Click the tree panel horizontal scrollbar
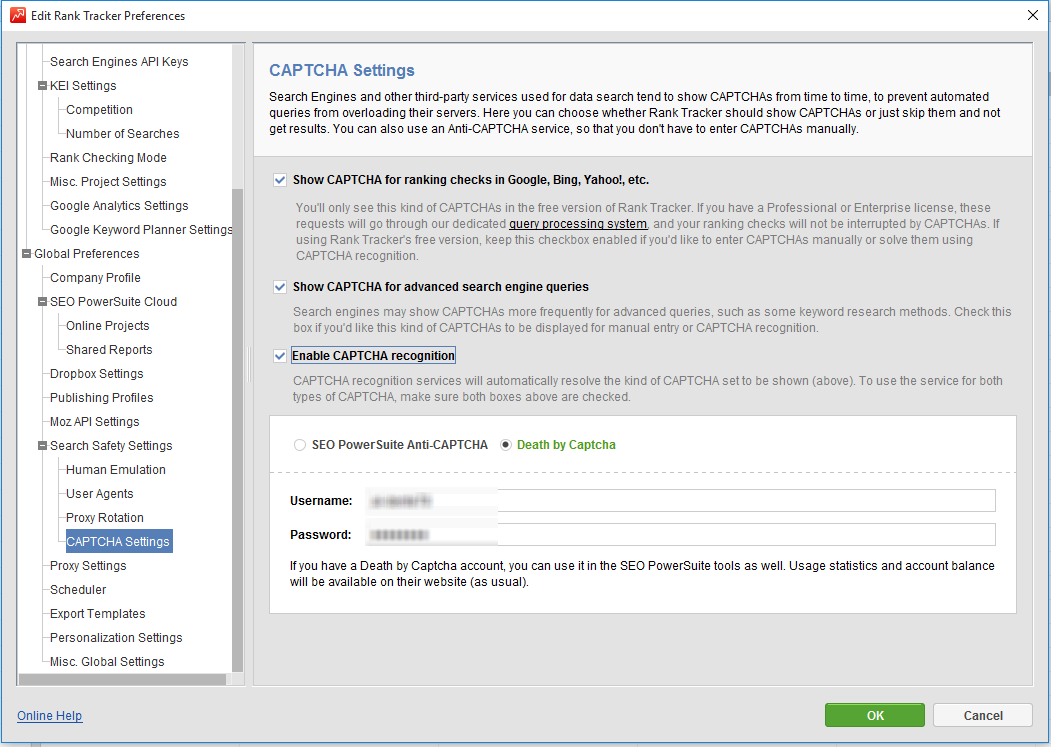The image size is (1051, 747). 122,680
